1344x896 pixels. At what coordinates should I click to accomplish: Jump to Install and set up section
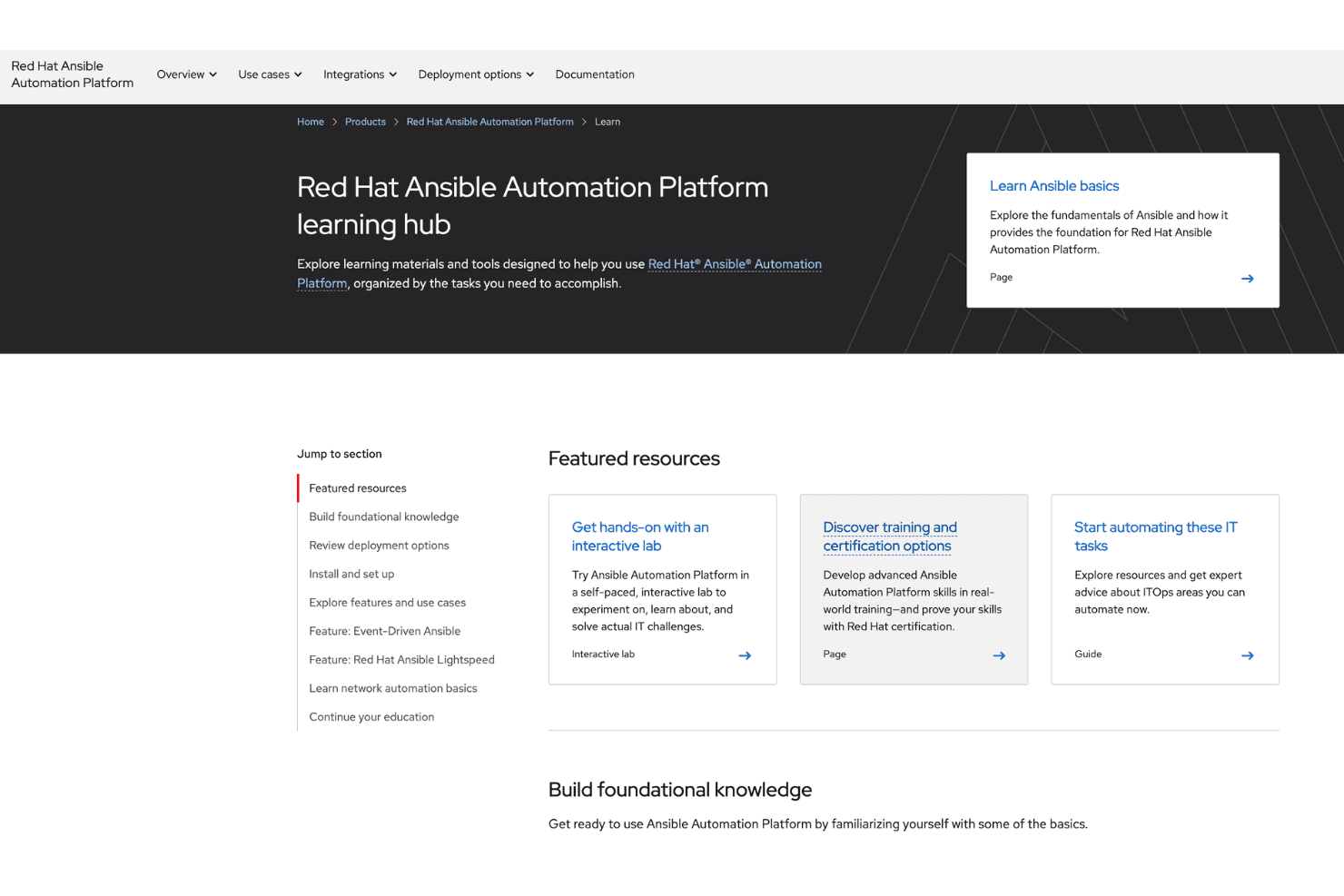tap(351, 574)
